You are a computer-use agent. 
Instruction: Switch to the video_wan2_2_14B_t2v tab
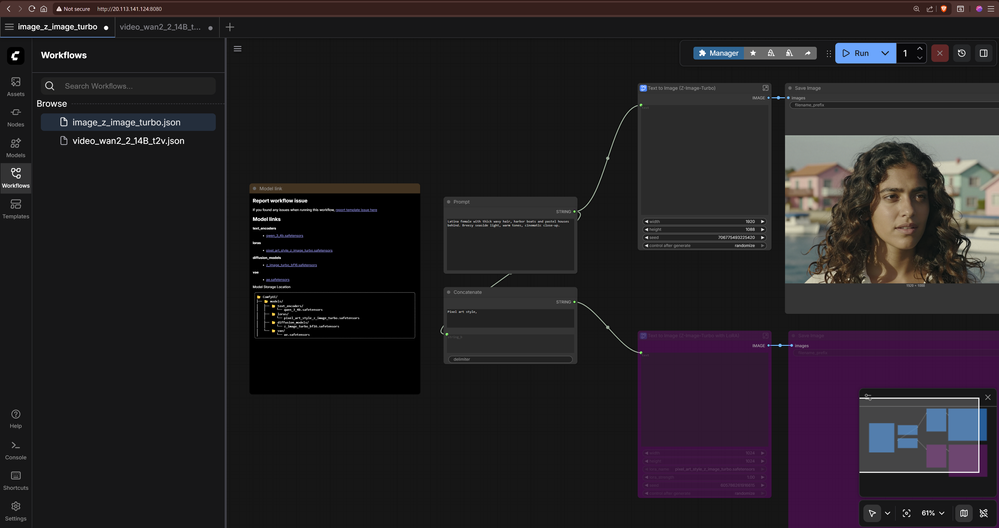160,27
